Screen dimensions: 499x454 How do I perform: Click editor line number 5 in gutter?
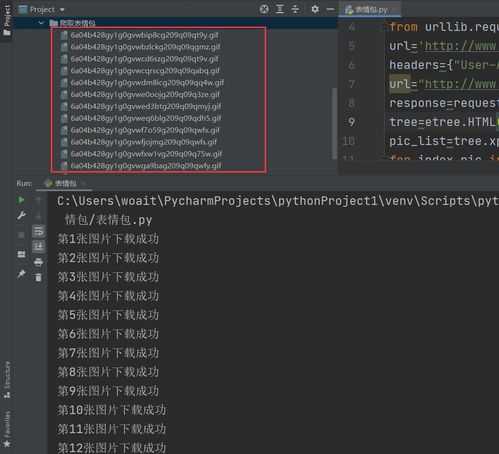351,46
